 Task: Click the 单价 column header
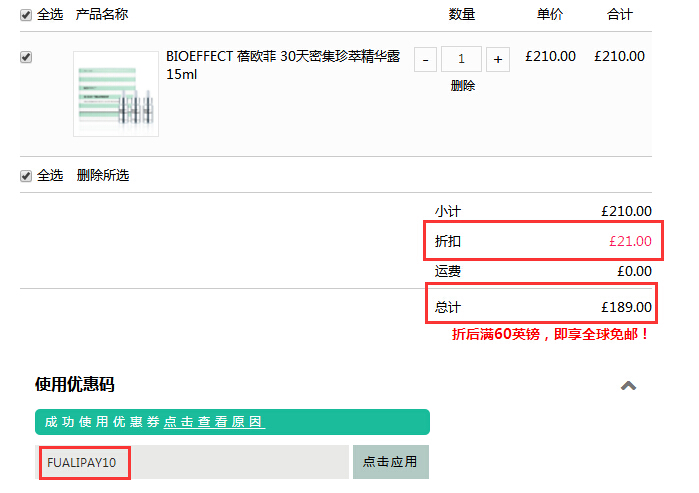[x=550, y=14]
